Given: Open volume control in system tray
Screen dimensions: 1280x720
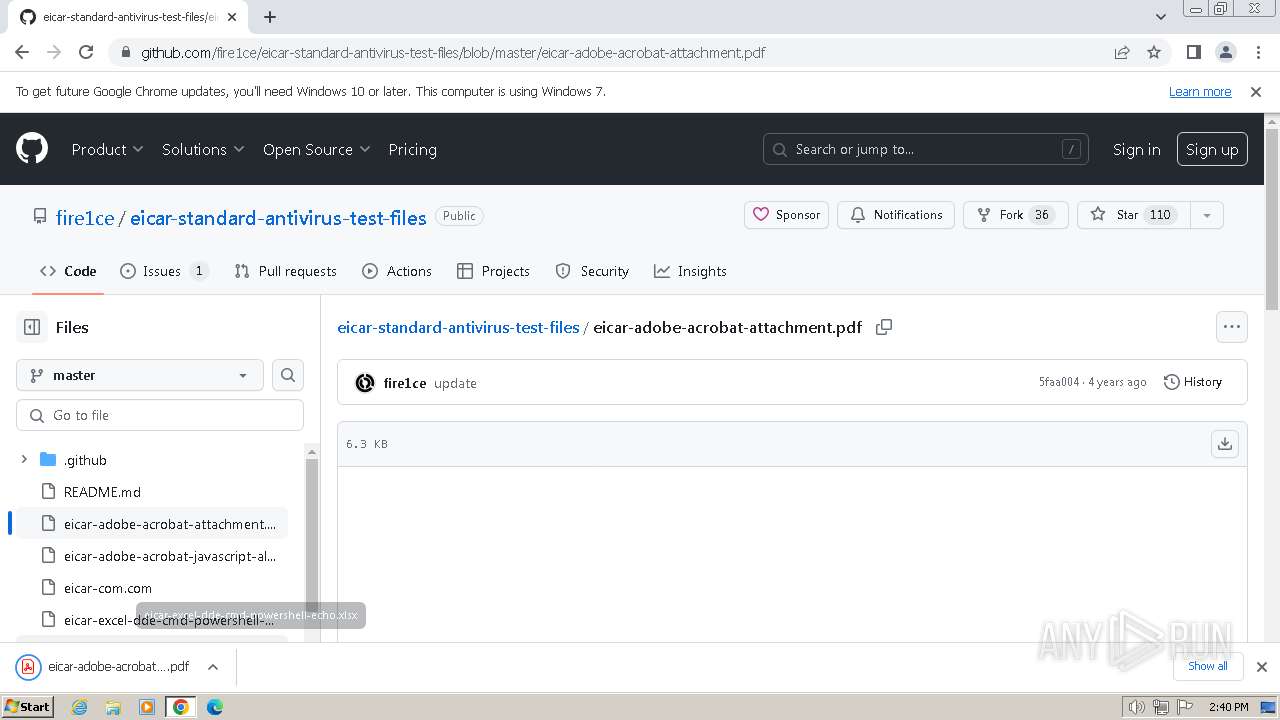Looking at the screenshot, I should (1136, 707).
